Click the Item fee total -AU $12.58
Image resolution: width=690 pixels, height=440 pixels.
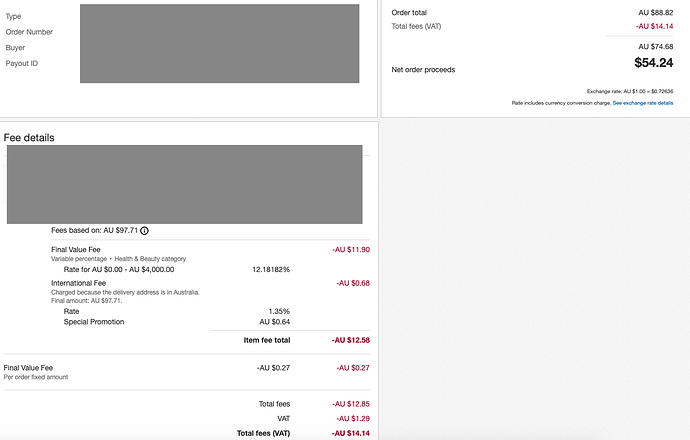[x=351, y=340]
